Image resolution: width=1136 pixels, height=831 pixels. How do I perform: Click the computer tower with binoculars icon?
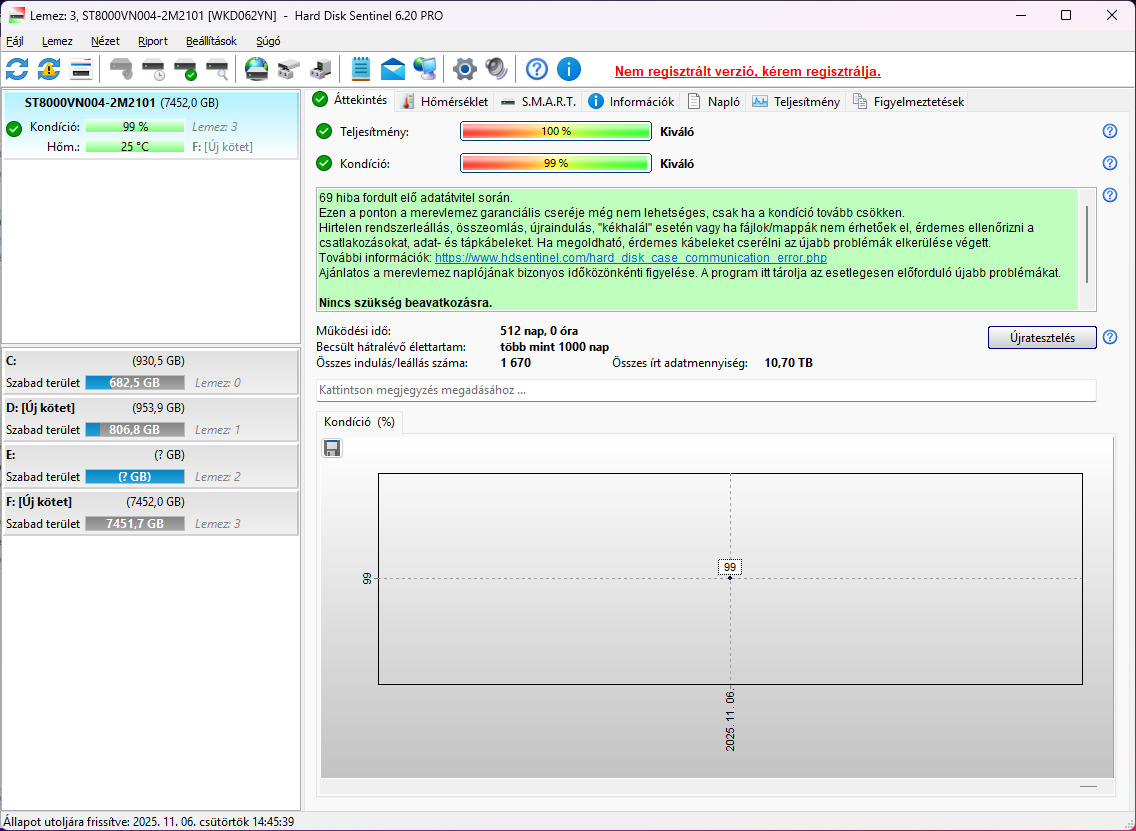pos(320,70)
